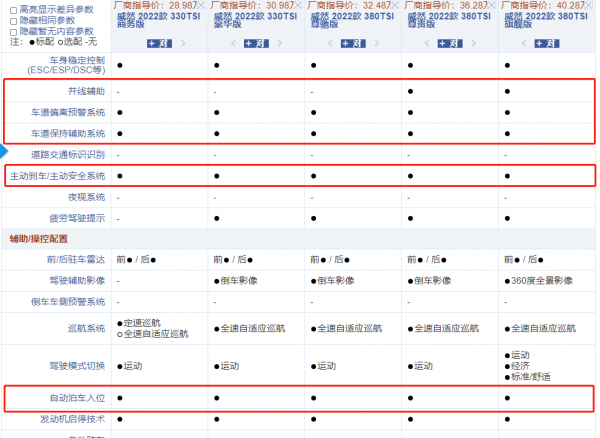This screenshot has height=438, width=600.
Task: Enable 隐藏暂无内容参数 checkbox
Action: [13, 32]
